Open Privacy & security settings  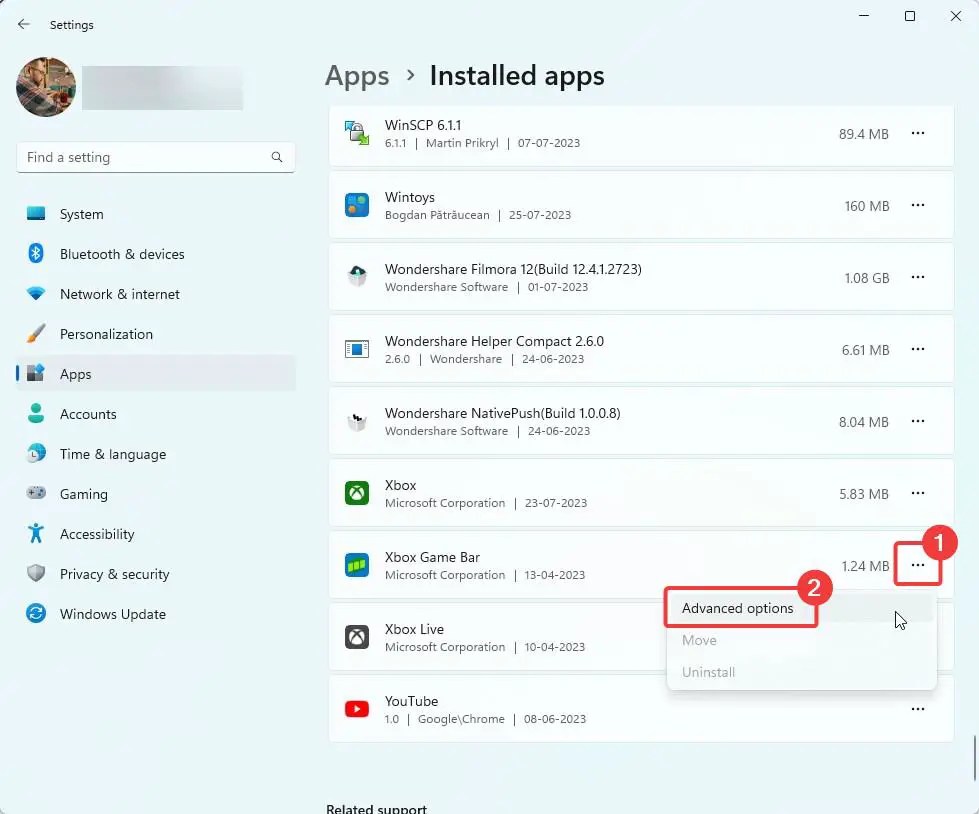pyautogui.click(x=155, y=574)
